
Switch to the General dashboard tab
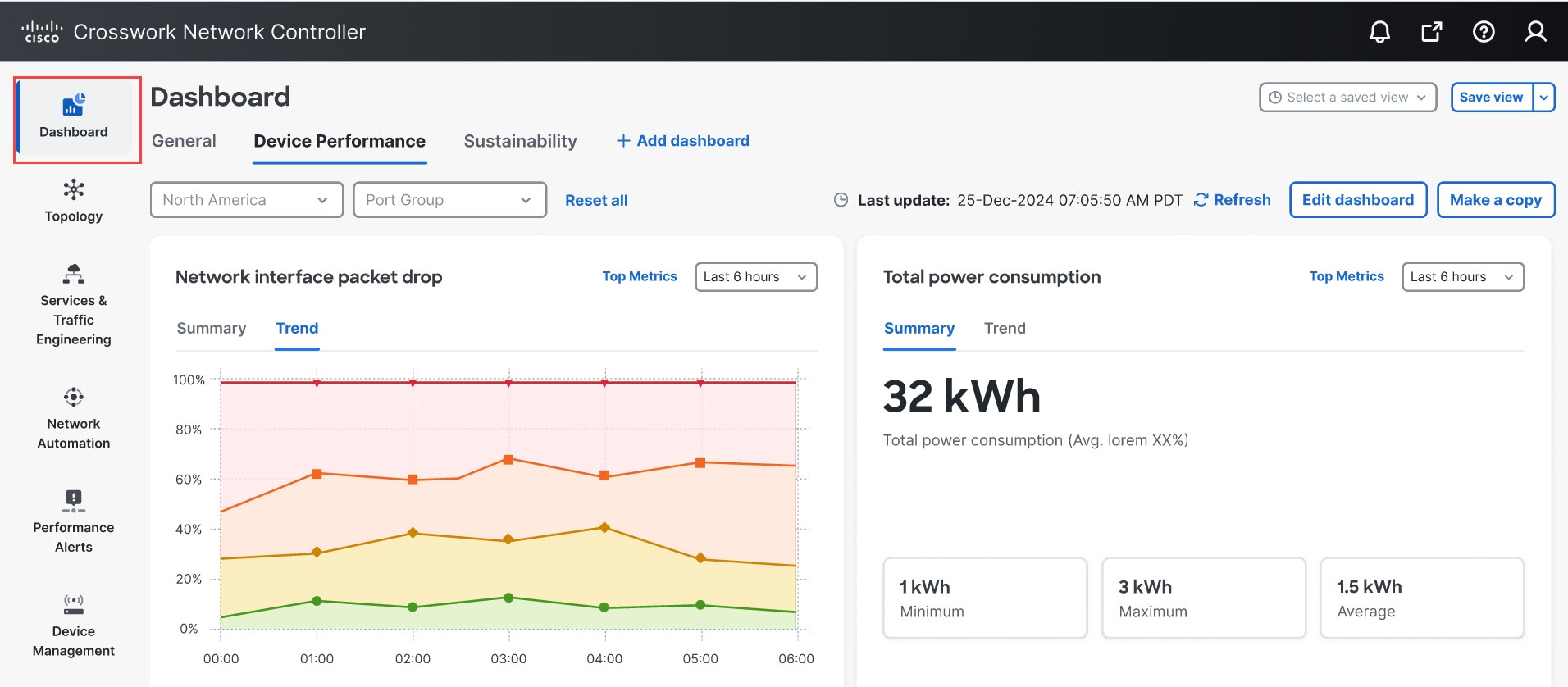tap(184, 141)
